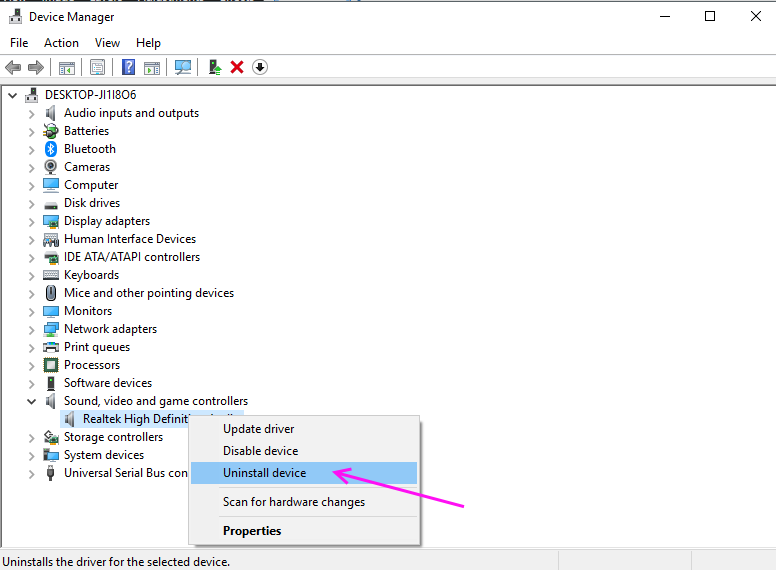The image size is (776, 570).
Task: Choose Disable device from context menu
Action: (304, 451)
